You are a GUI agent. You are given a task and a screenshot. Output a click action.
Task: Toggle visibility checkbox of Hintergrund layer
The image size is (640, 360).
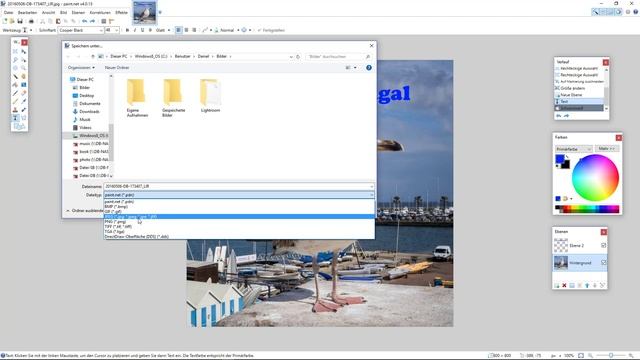click(x=603, y=262)
